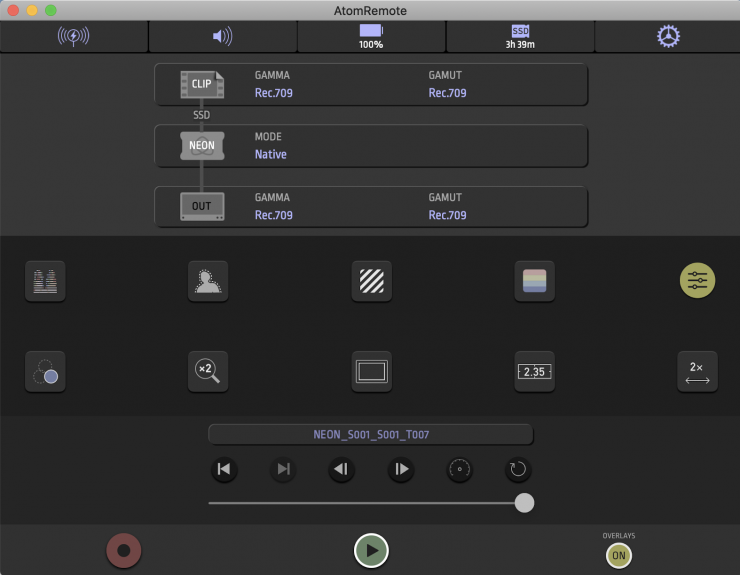This screenshot has width=740, height=575.
Task: Click the clip name NEON_S001_S001_T007
Action: [x=371, y=435]
